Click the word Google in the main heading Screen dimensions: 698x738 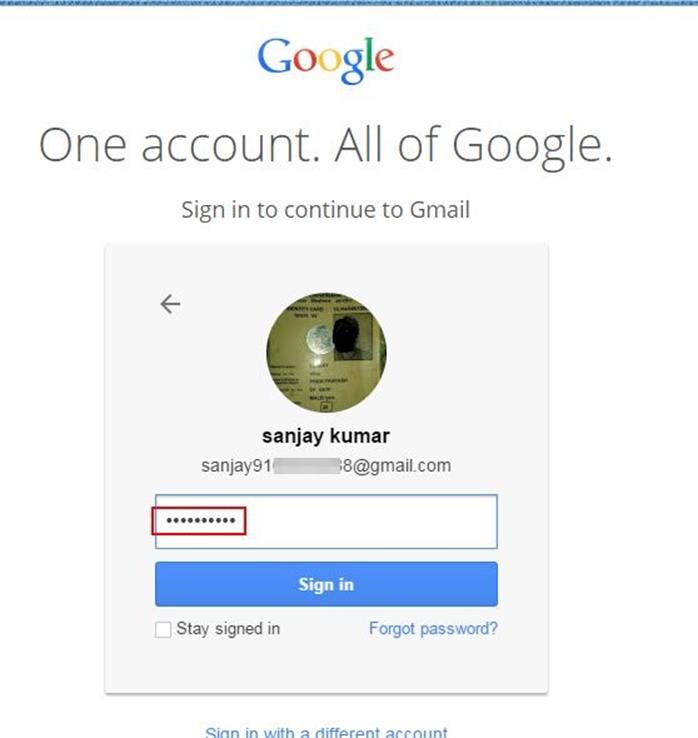click(530, 145)
